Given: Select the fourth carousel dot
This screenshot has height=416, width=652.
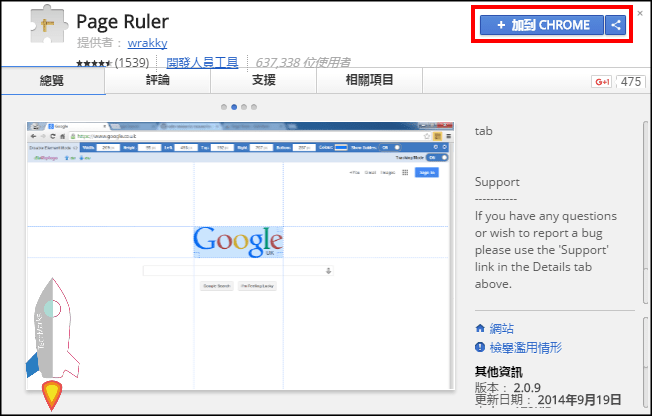Looking at the screenshot, I should (x=254, y=107).
